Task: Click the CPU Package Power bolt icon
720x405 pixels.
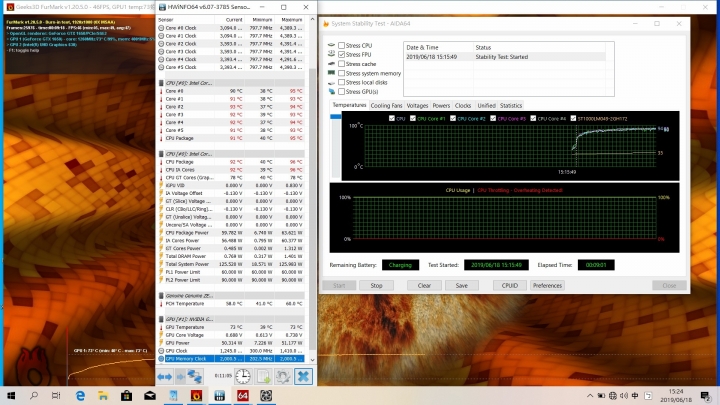Action: pos(161,233)
